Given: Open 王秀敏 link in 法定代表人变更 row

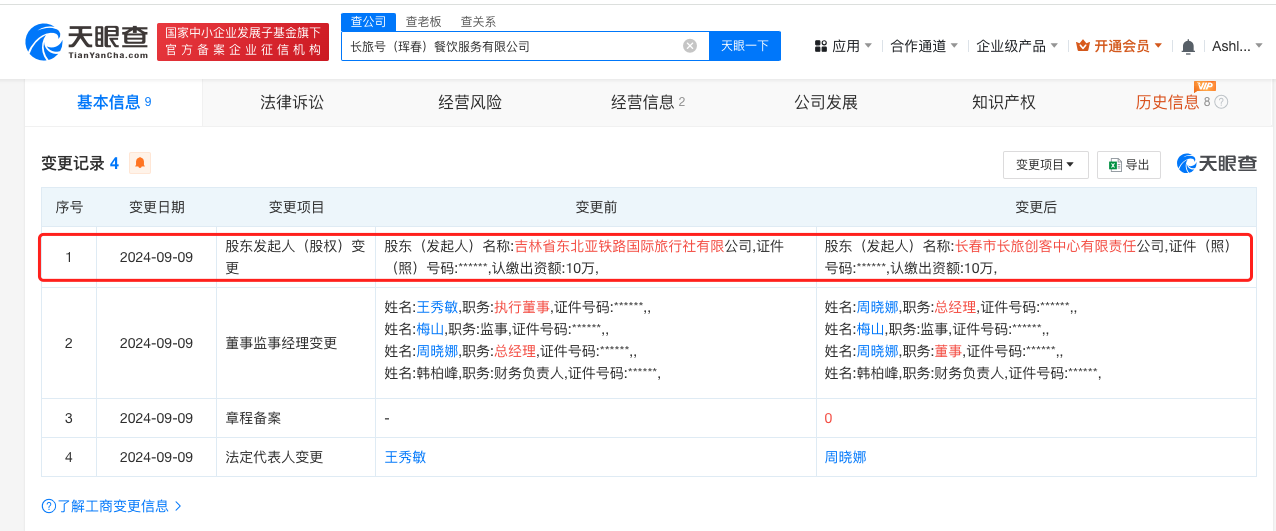Looking at the screenshot, I should tap(405, 456).
